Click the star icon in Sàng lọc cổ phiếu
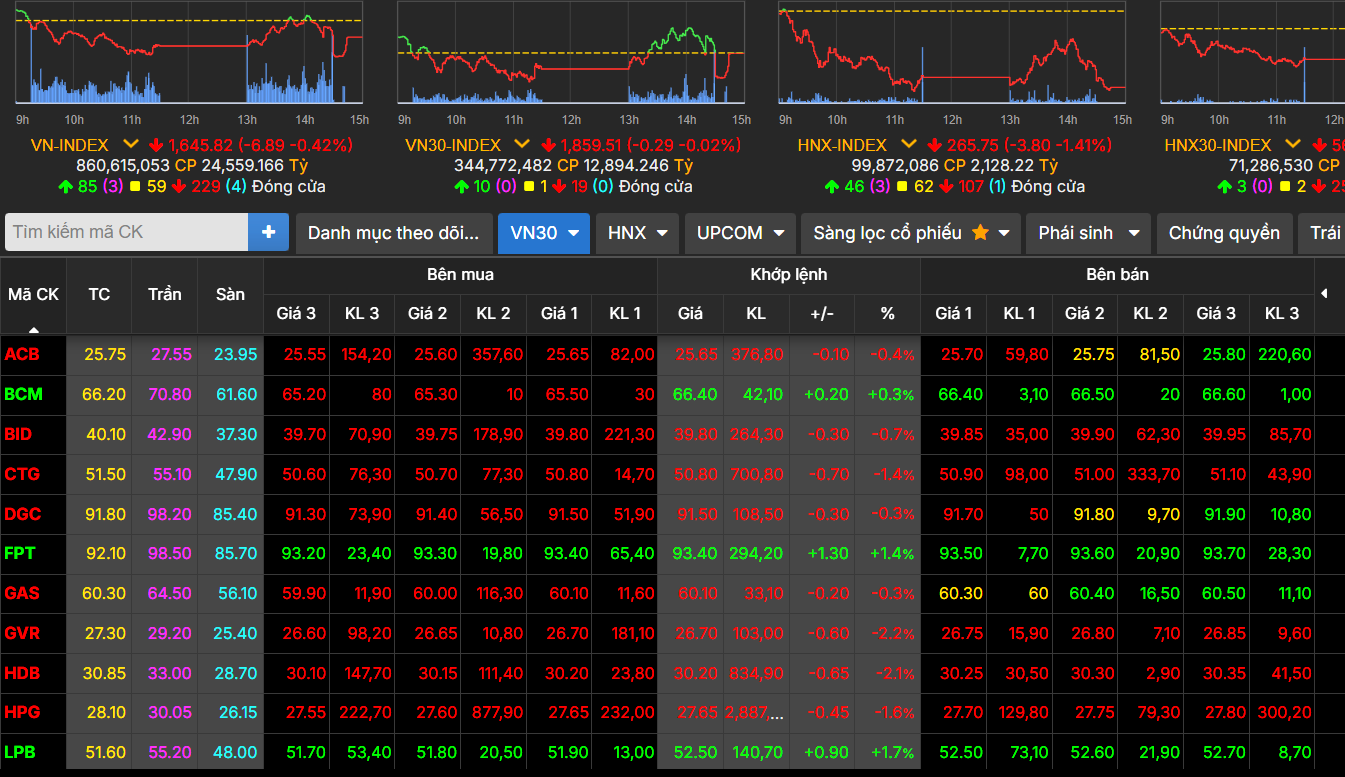The image size is (1345, 777). [x=980, y=233]
